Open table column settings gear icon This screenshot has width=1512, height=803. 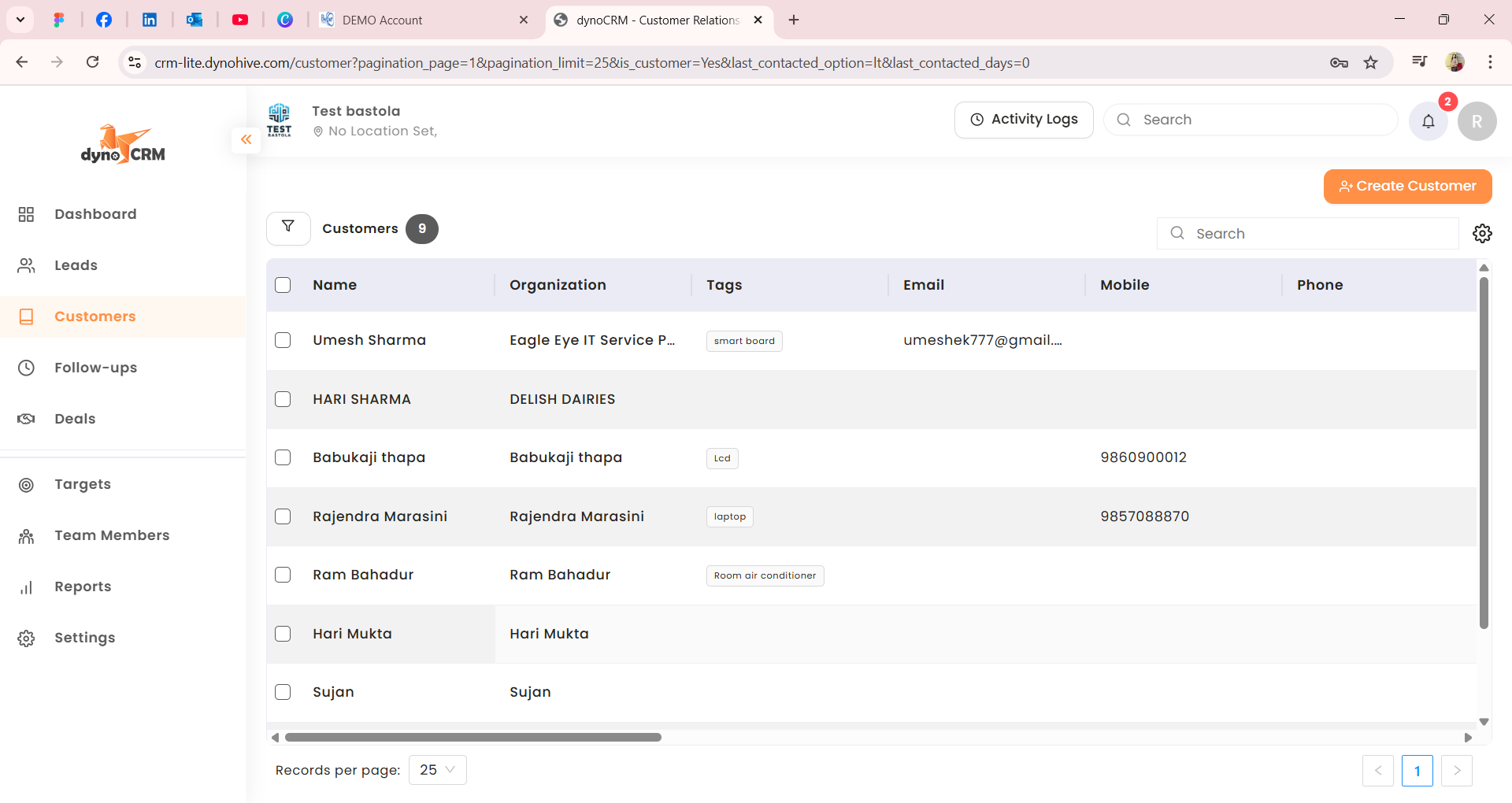pyautogui.click(x=1482, y=234)
